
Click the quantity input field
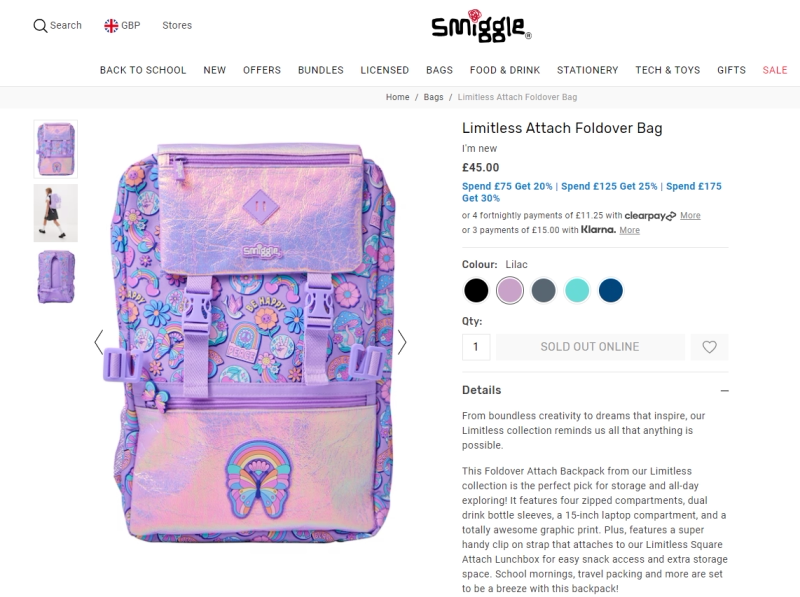(476, 347)
